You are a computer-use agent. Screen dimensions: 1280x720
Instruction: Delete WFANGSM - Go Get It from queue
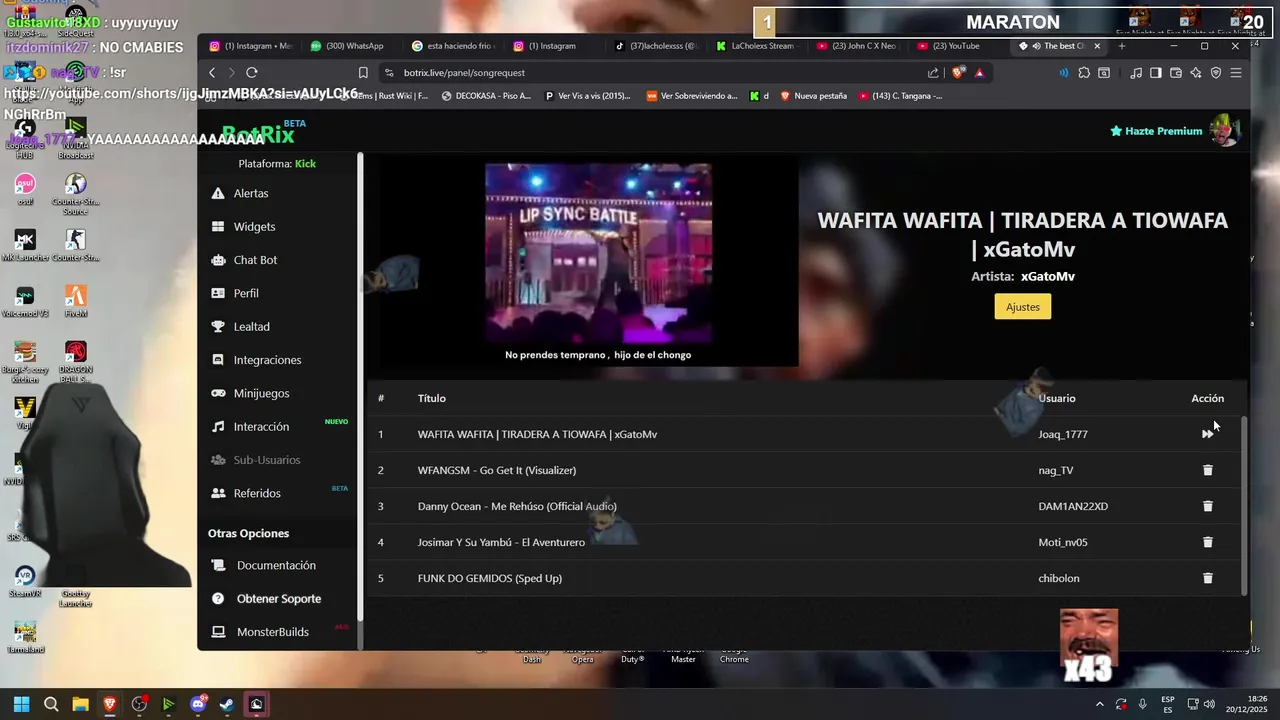(x=1207, y=470)
